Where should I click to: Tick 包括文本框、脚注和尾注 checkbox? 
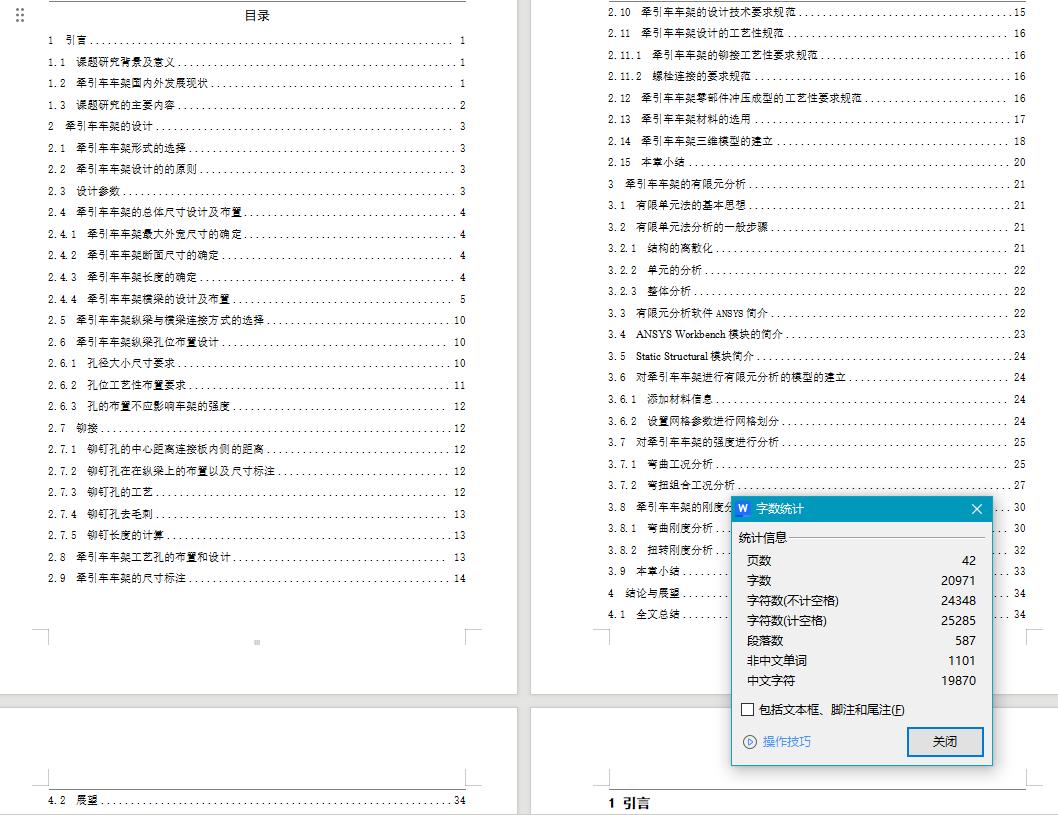pos(748,710)
